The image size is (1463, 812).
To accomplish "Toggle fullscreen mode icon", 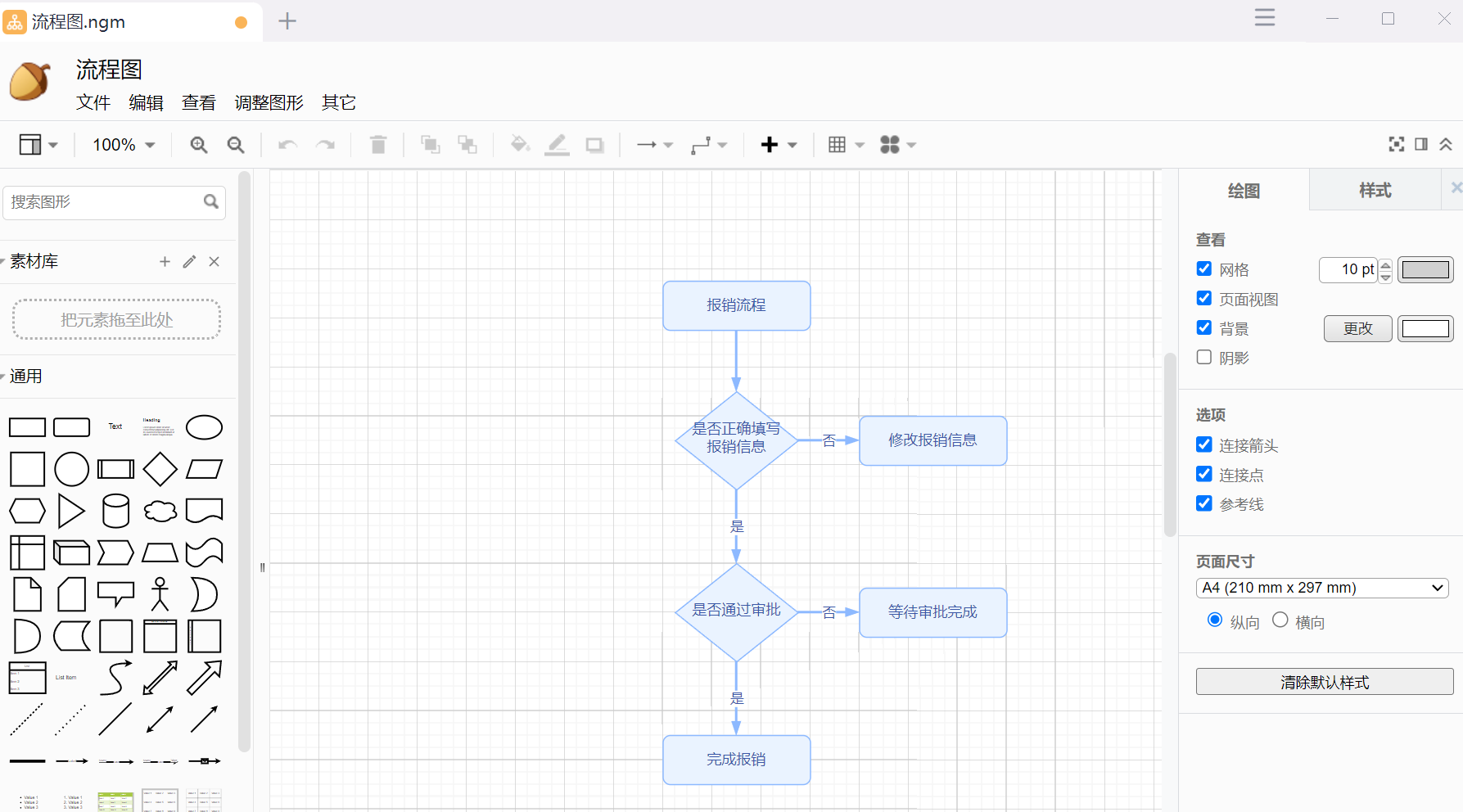I will tap(1397, 144).
